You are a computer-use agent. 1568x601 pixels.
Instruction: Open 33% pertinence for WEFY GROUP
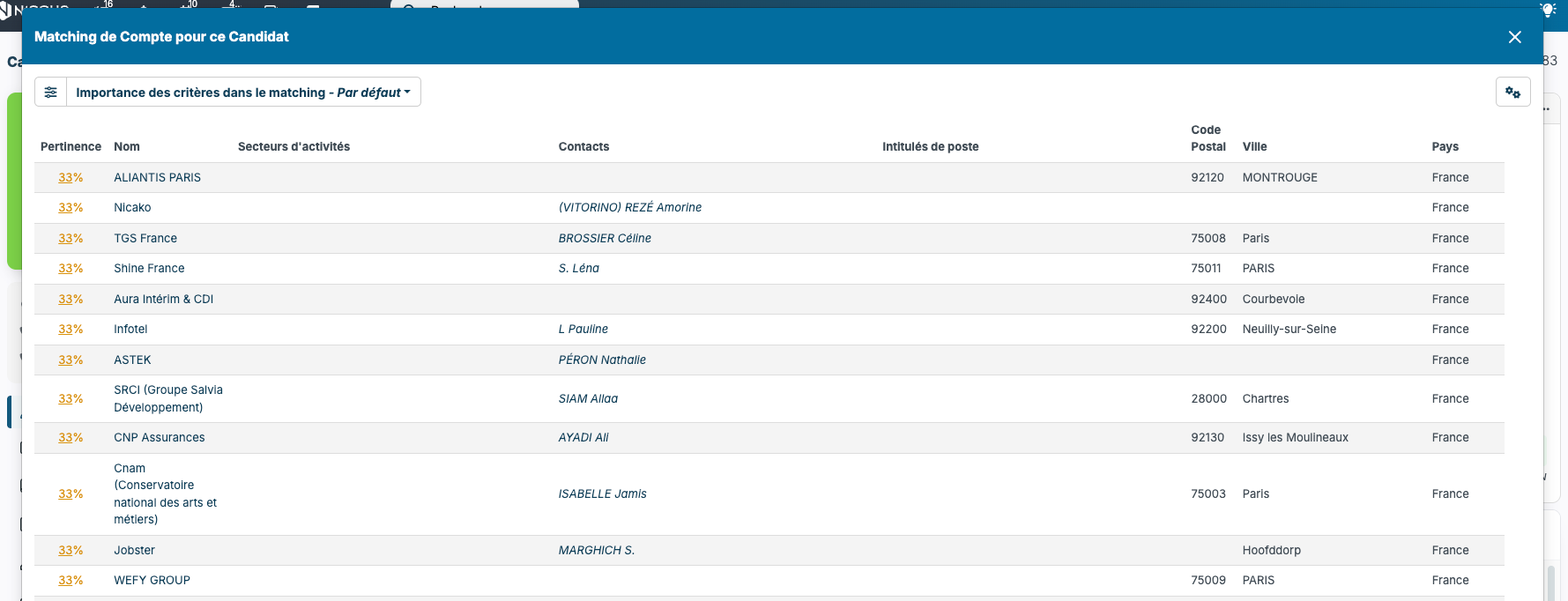[71, 580]
